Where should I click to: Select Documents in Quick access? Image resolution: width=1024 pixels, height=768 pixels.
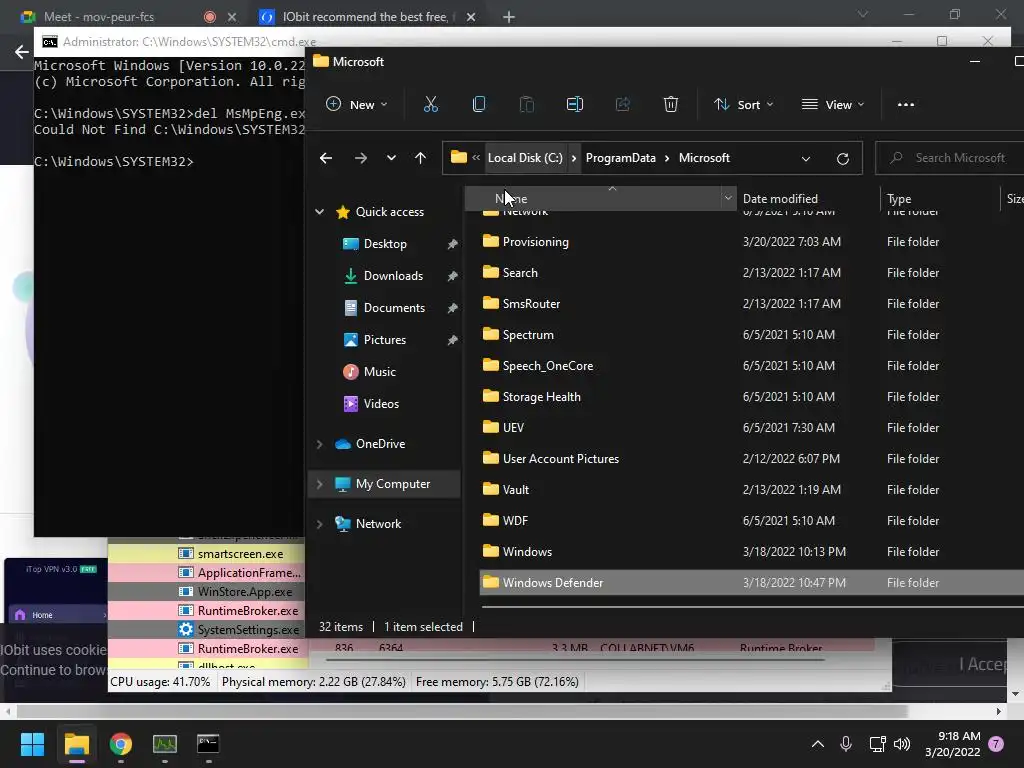tap(394, 308)
